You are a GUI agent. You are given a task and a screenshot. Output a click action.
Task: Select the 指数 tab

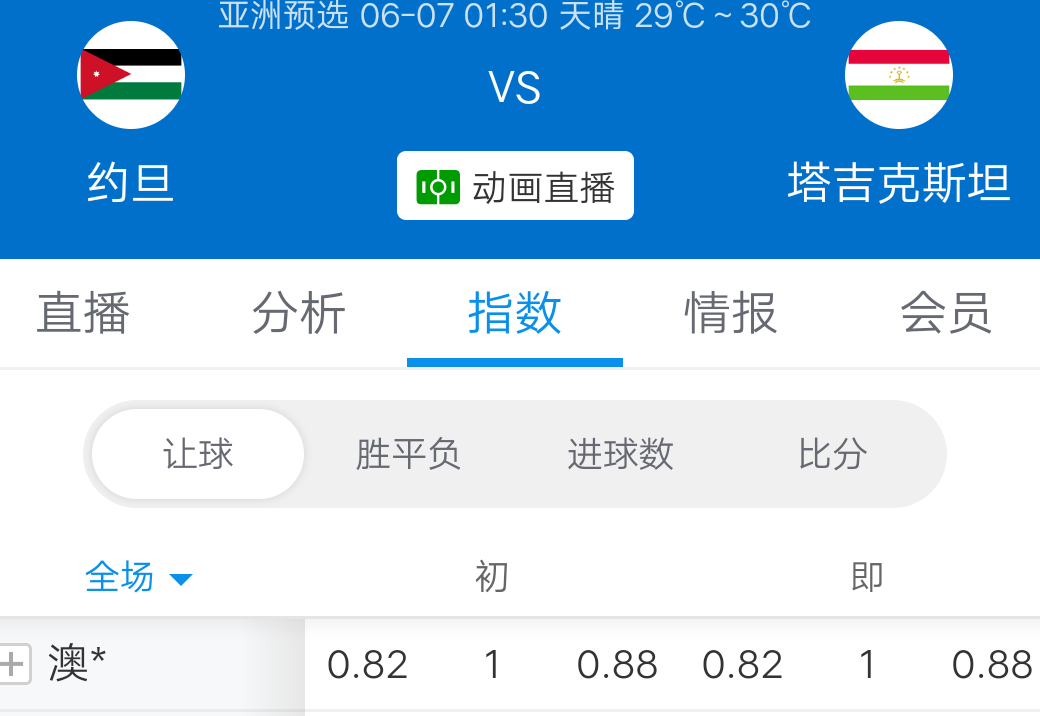(x=515, y=313)
